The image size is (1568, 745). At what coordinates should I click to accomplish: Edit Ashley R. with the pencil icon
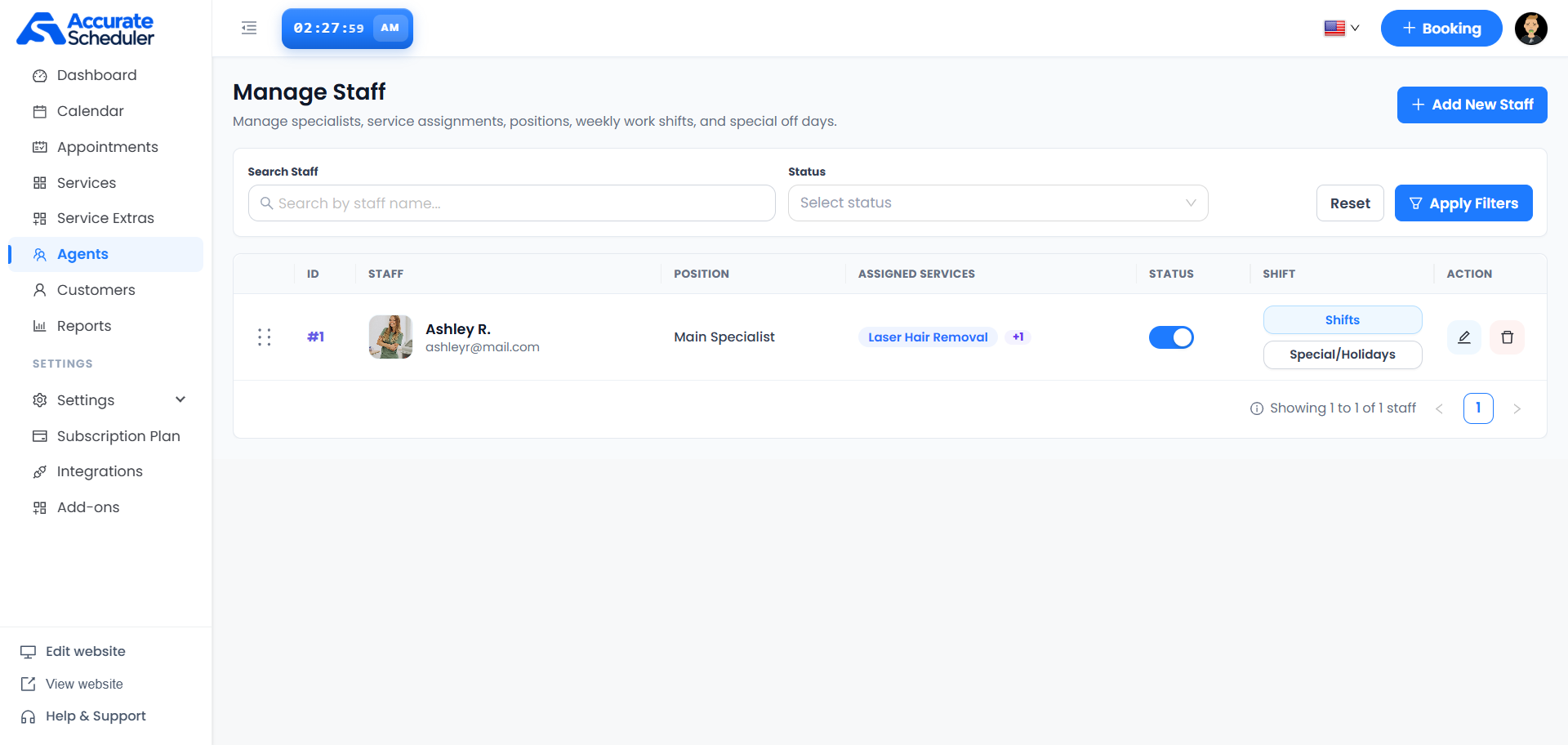click(x=1464, y=337)
